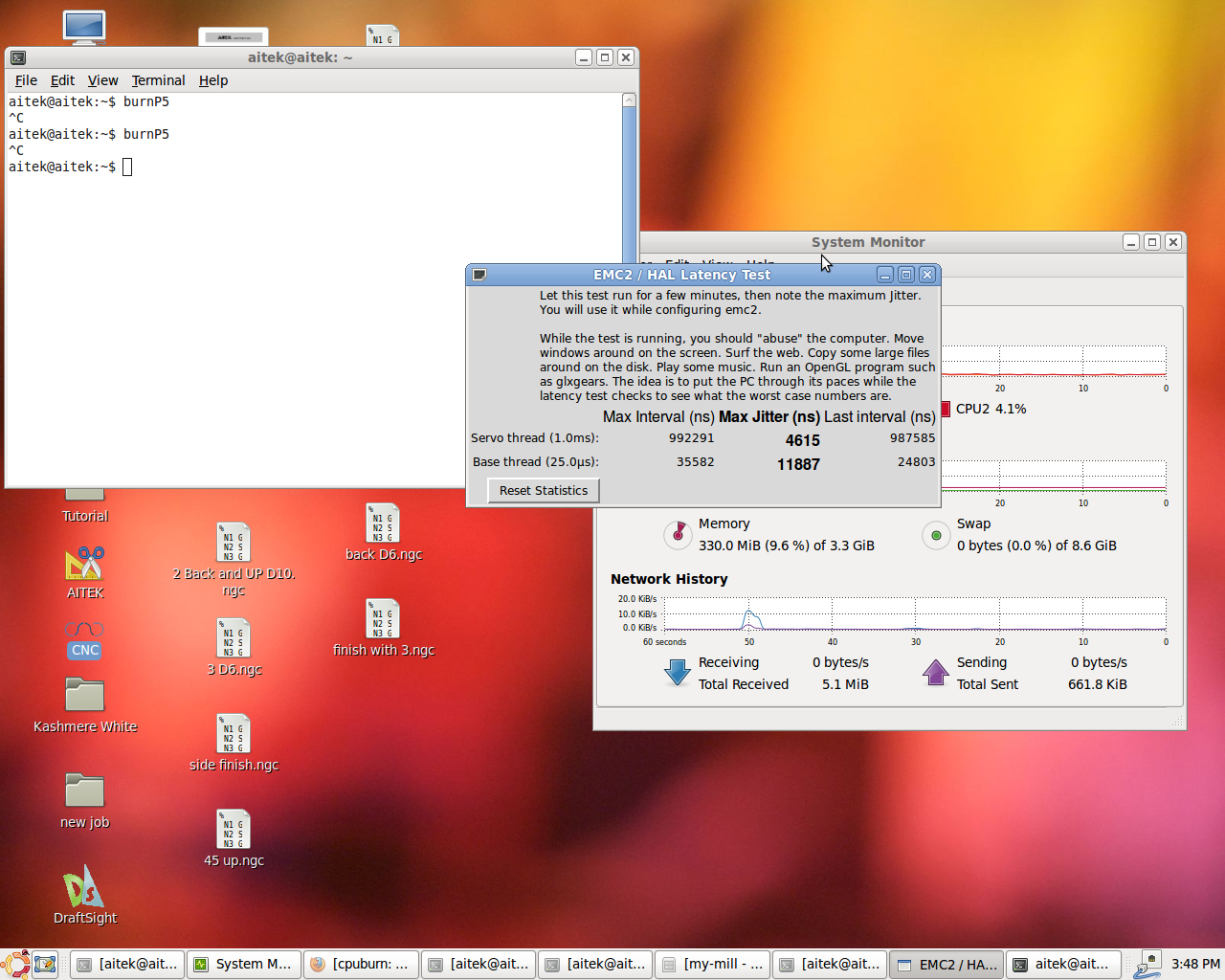
Task: Select the back D6.ngc file icon
Action: (383, 523)
